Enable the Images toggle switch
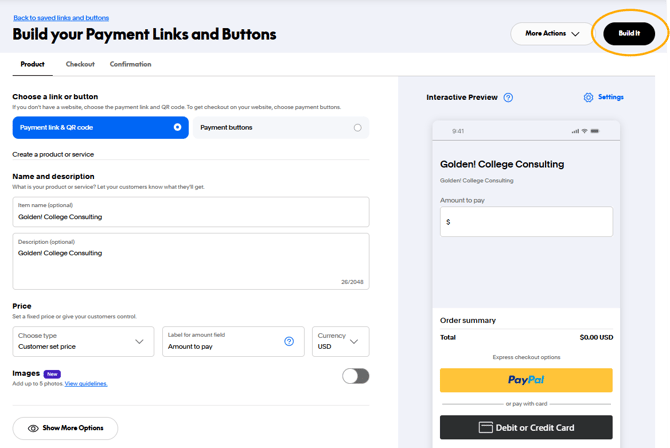The image size is (670, 448). tap(355, 376)
